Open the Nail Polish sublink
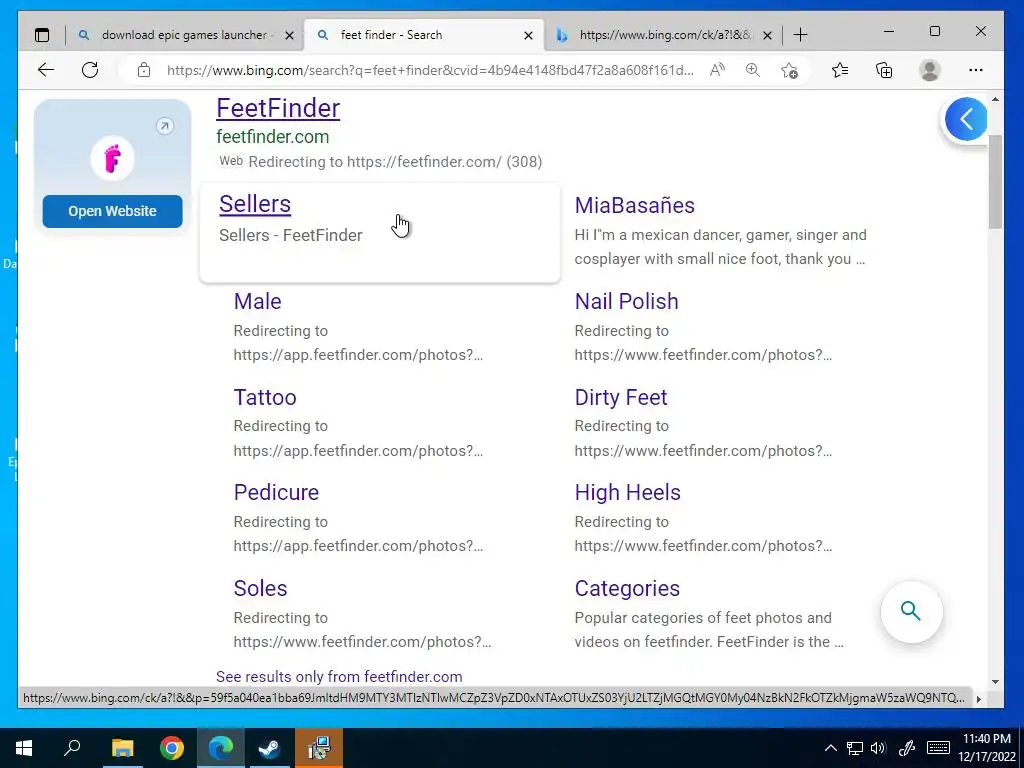Viewport: 1024px width, 768px height. 626,301
